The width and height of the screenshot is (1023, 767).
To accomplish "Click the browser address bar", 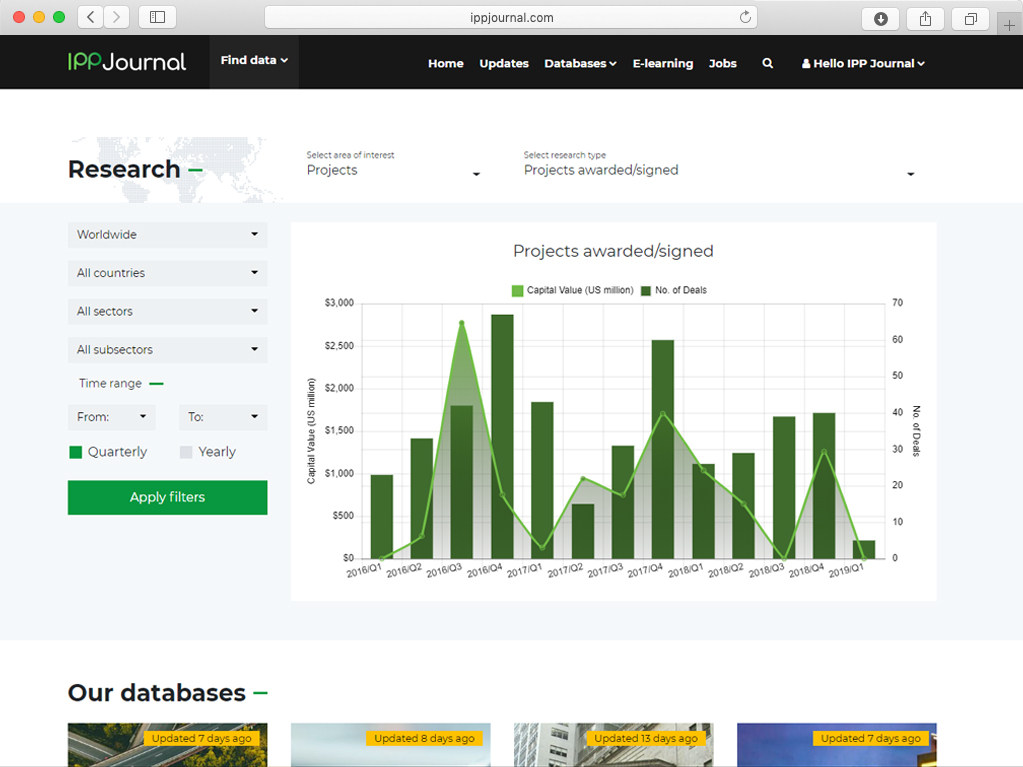I will point(510,17).
